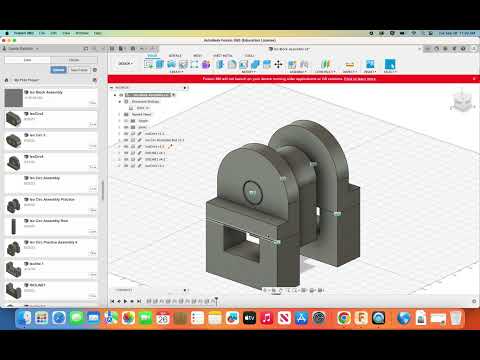Viewport: 480px width, 360px height.
Task: Click the New Folder button
Action: pyautogui.click(x=79, y=70)
